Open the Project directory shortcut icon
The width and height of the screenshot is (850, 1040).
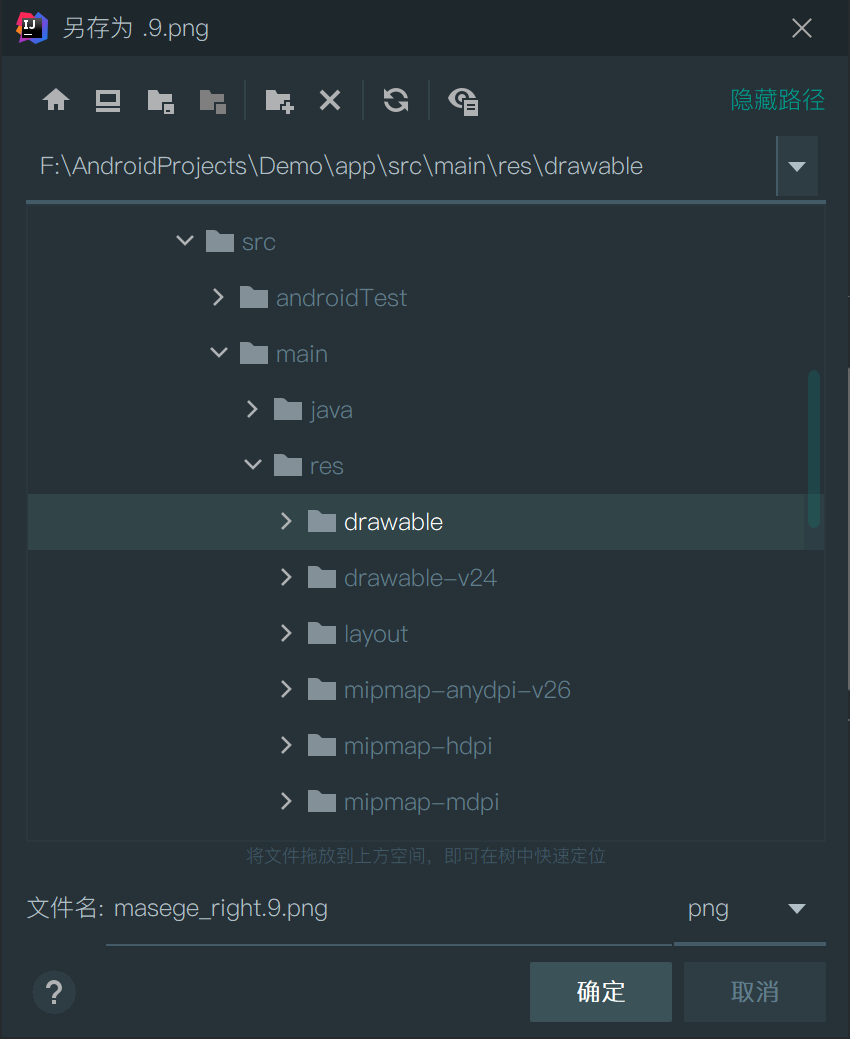pos(160,100)
